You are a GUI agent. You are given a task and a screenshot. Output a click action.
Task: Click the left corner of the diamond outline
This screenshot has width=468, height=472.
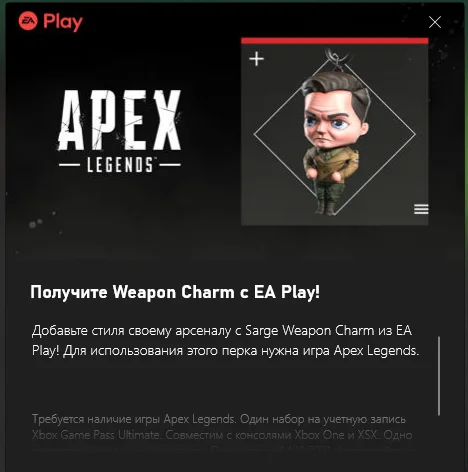coord(255,135)
